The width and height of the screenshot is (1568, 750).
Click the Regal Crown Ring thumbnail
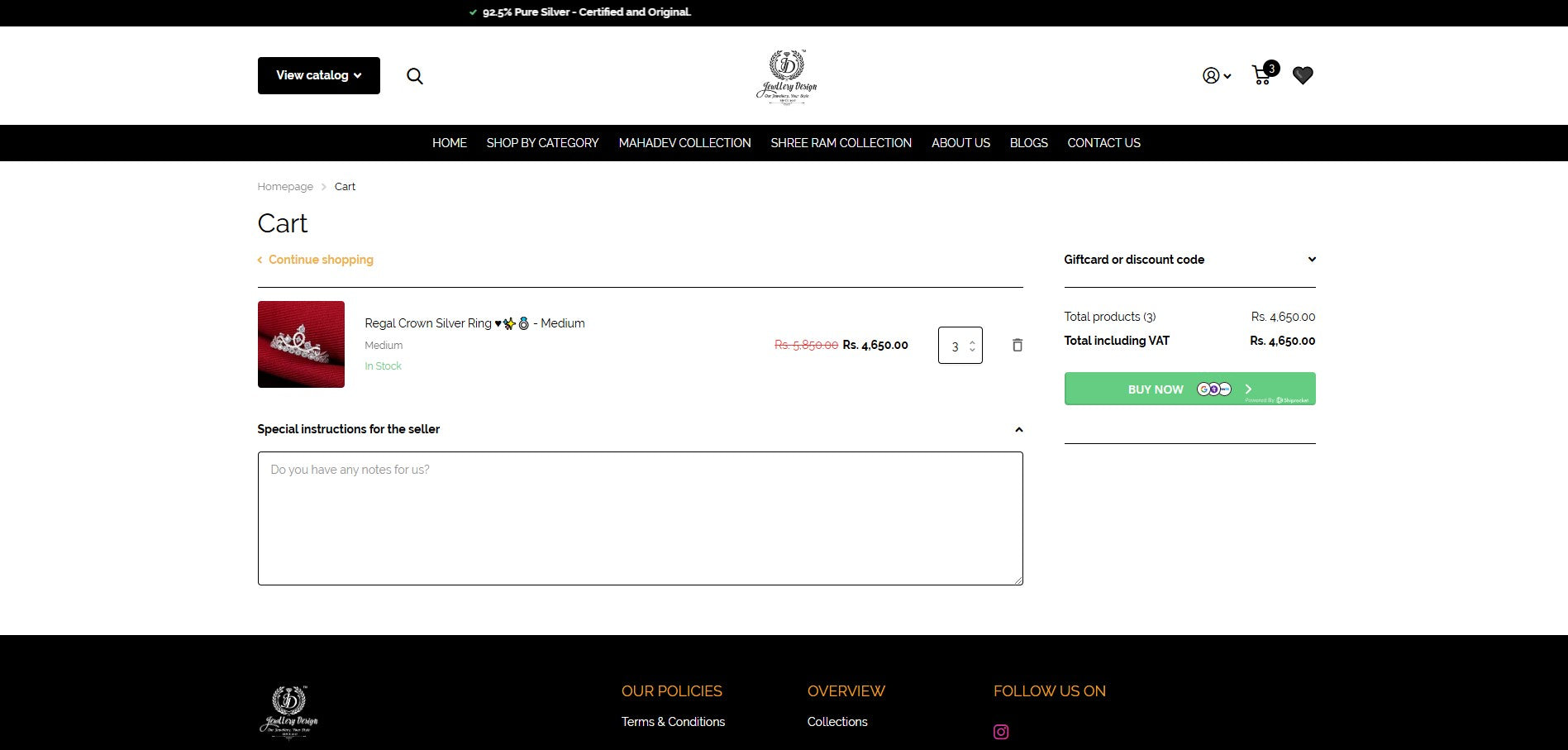301,344
